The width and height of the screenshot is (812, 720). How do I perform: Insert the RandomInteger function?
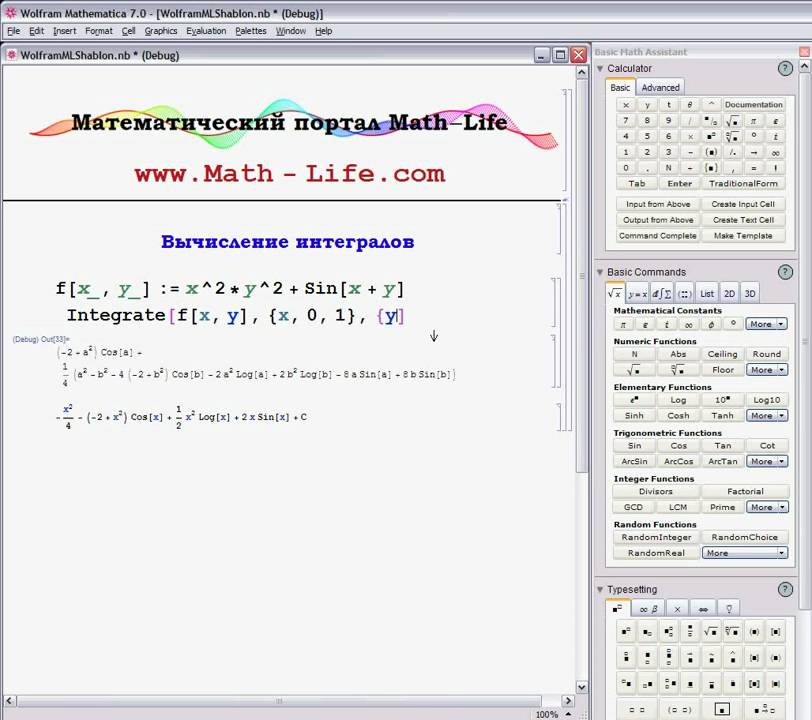click(656, 537)
